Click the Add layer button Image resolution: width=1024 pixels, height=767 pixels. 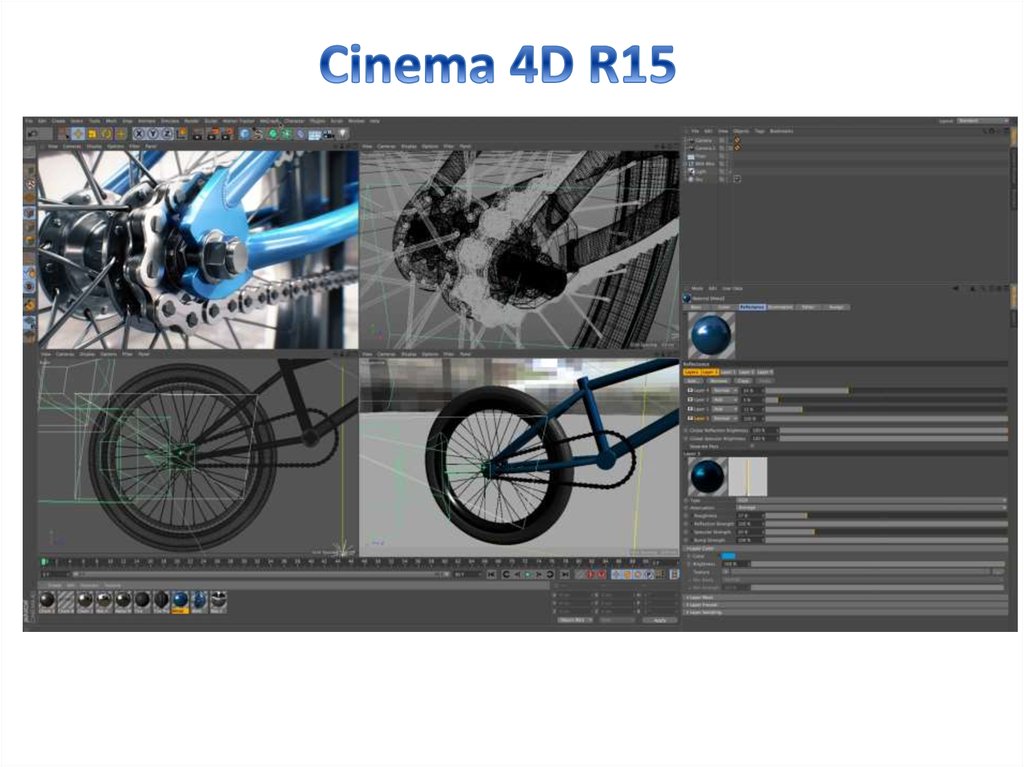coord(692,381)
